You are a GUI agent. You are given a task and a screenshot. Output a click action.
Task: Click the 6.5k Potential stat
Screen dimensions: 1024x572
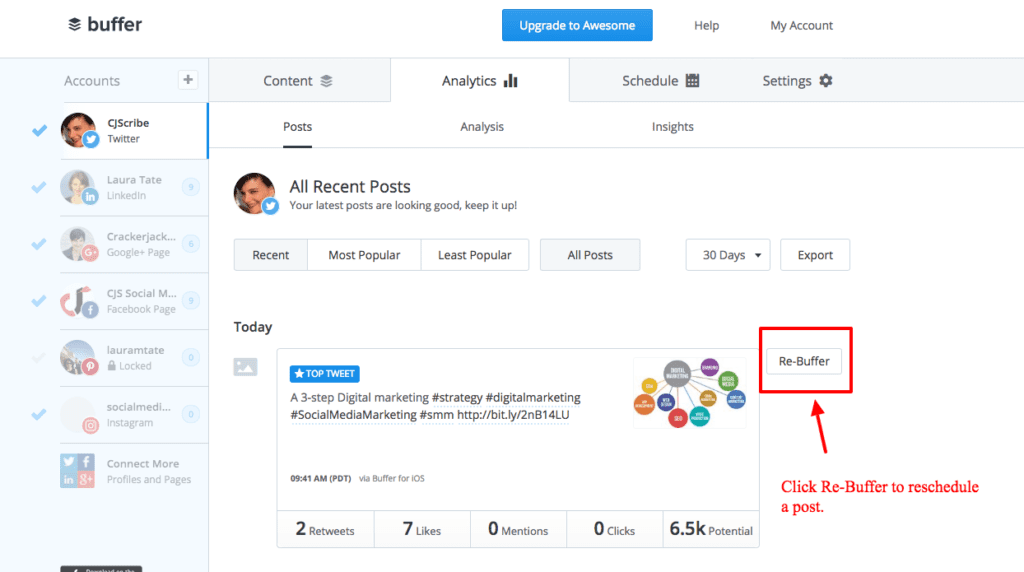click(711, 529)
